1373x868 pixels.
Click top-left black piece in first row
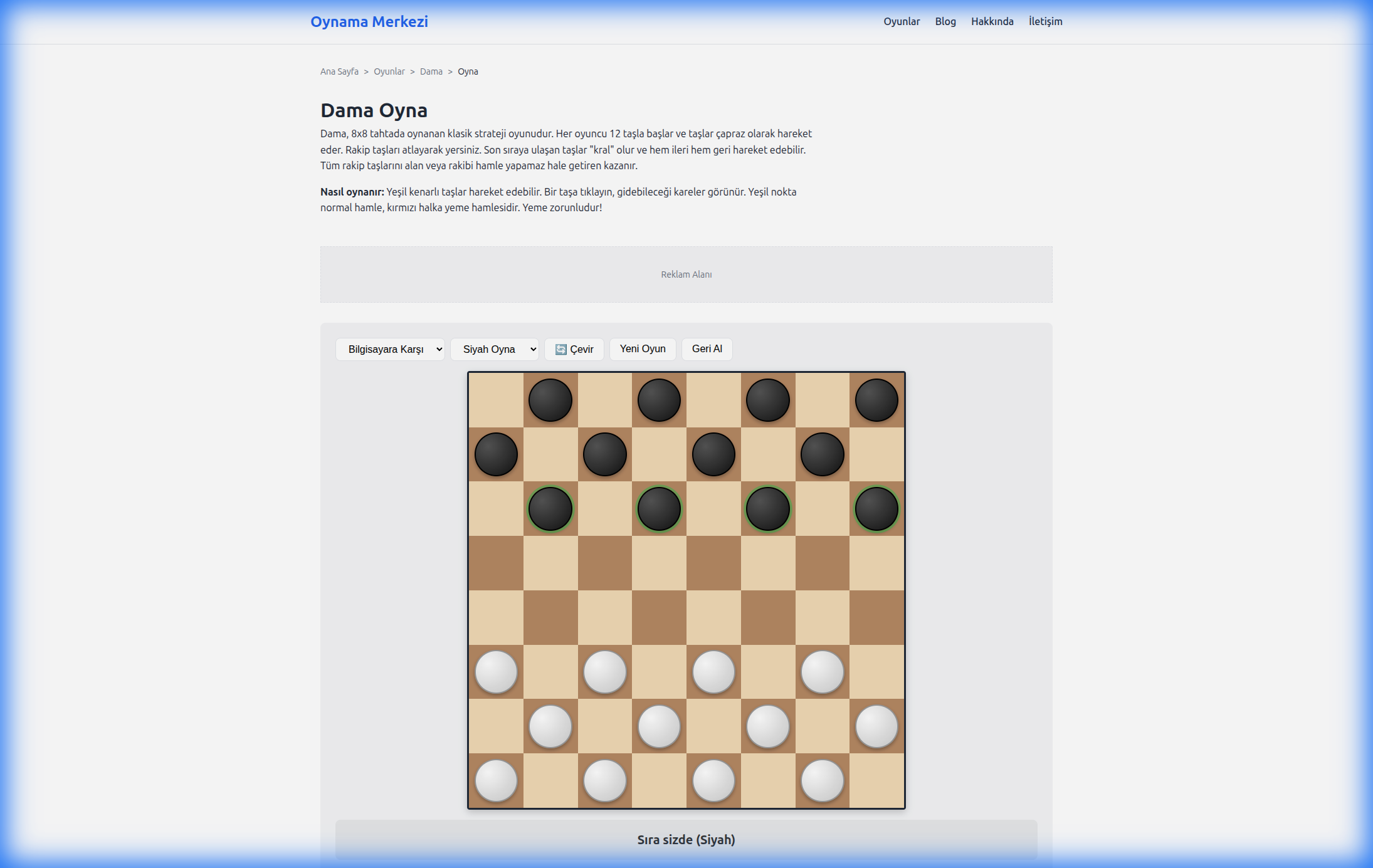550,400
